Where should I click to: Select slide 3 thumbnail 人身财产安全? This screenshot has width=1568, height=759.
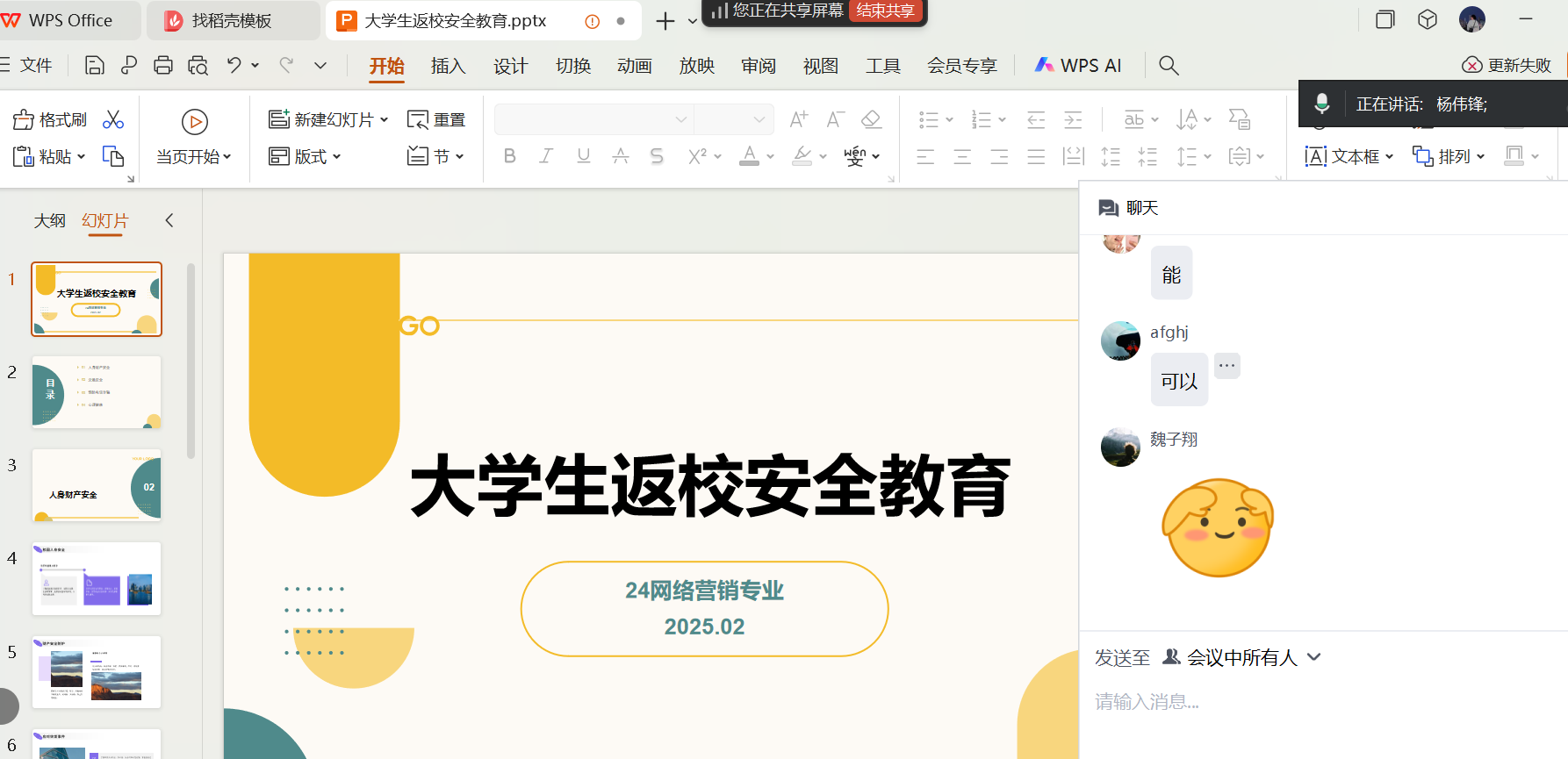coord(97,485)
